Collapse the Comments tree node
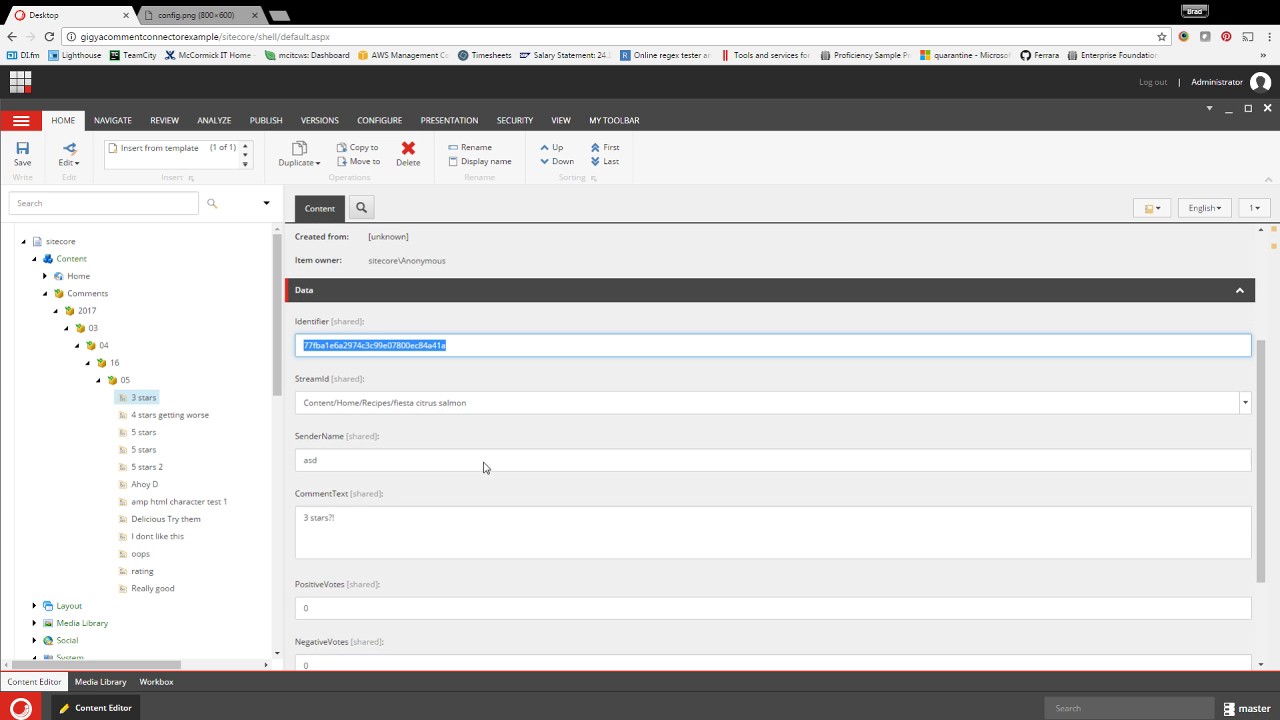The width and height of the screenshot is (1280, 720). (45, 293)
